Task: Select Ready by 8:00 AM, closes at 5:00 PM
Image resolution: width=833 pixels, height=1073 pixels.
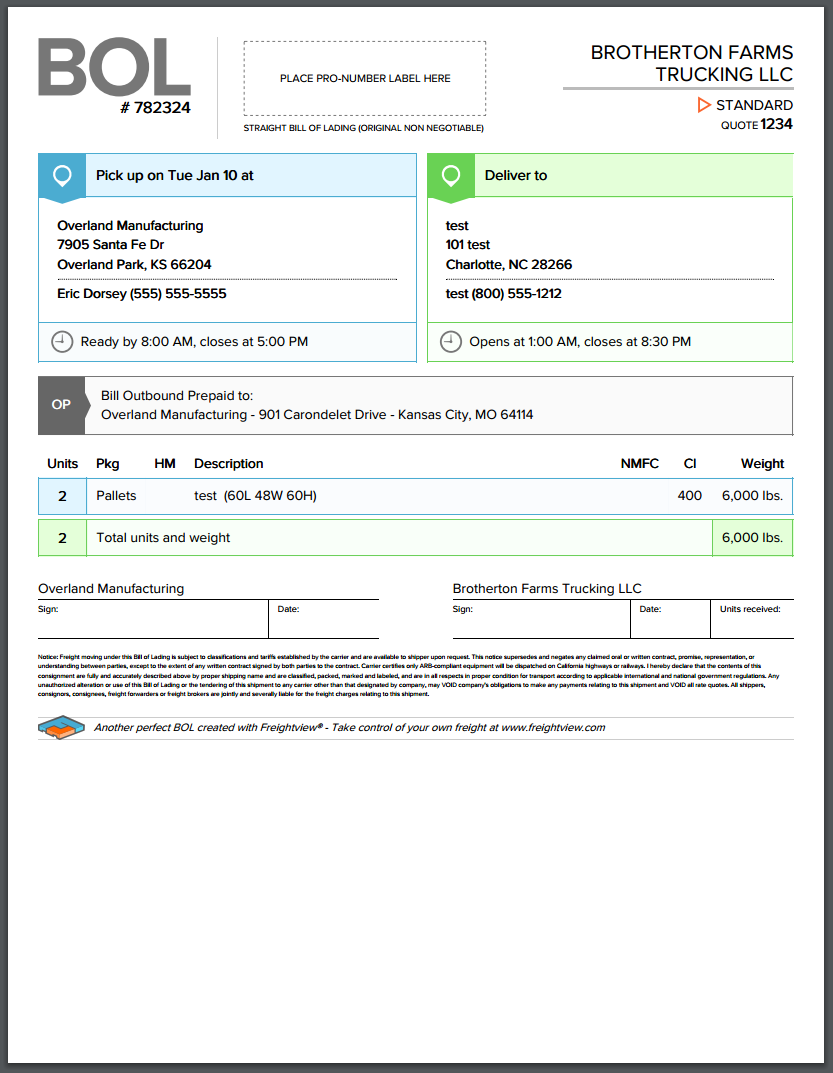Action: point(194,341)
